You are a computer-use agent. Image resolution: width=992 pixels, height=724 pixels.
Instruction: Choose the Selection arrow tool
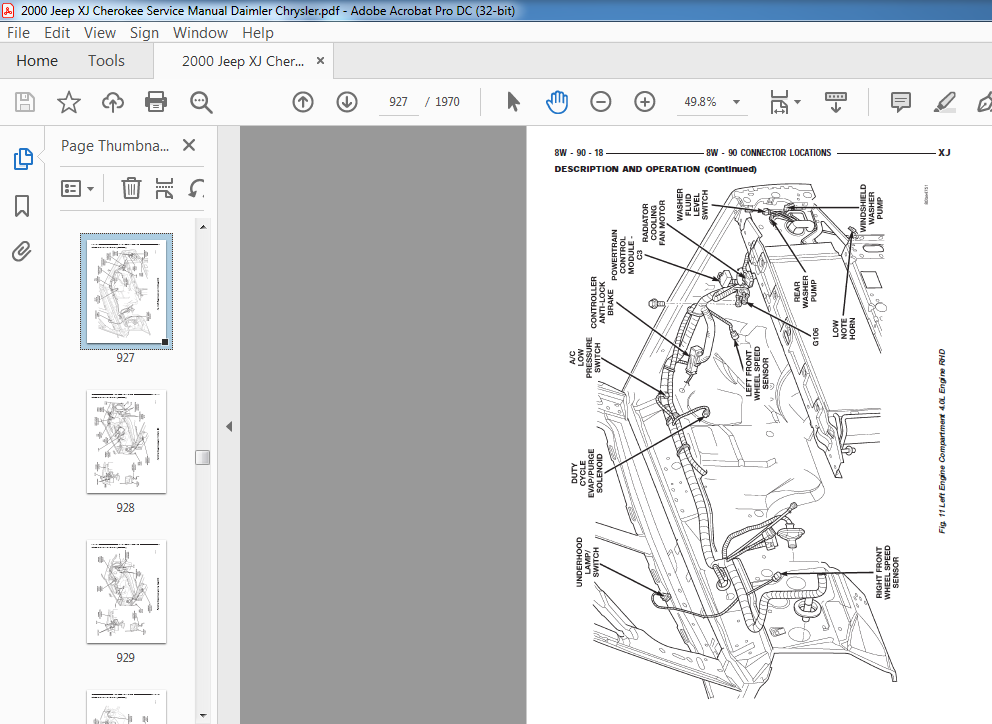[513, 102]
